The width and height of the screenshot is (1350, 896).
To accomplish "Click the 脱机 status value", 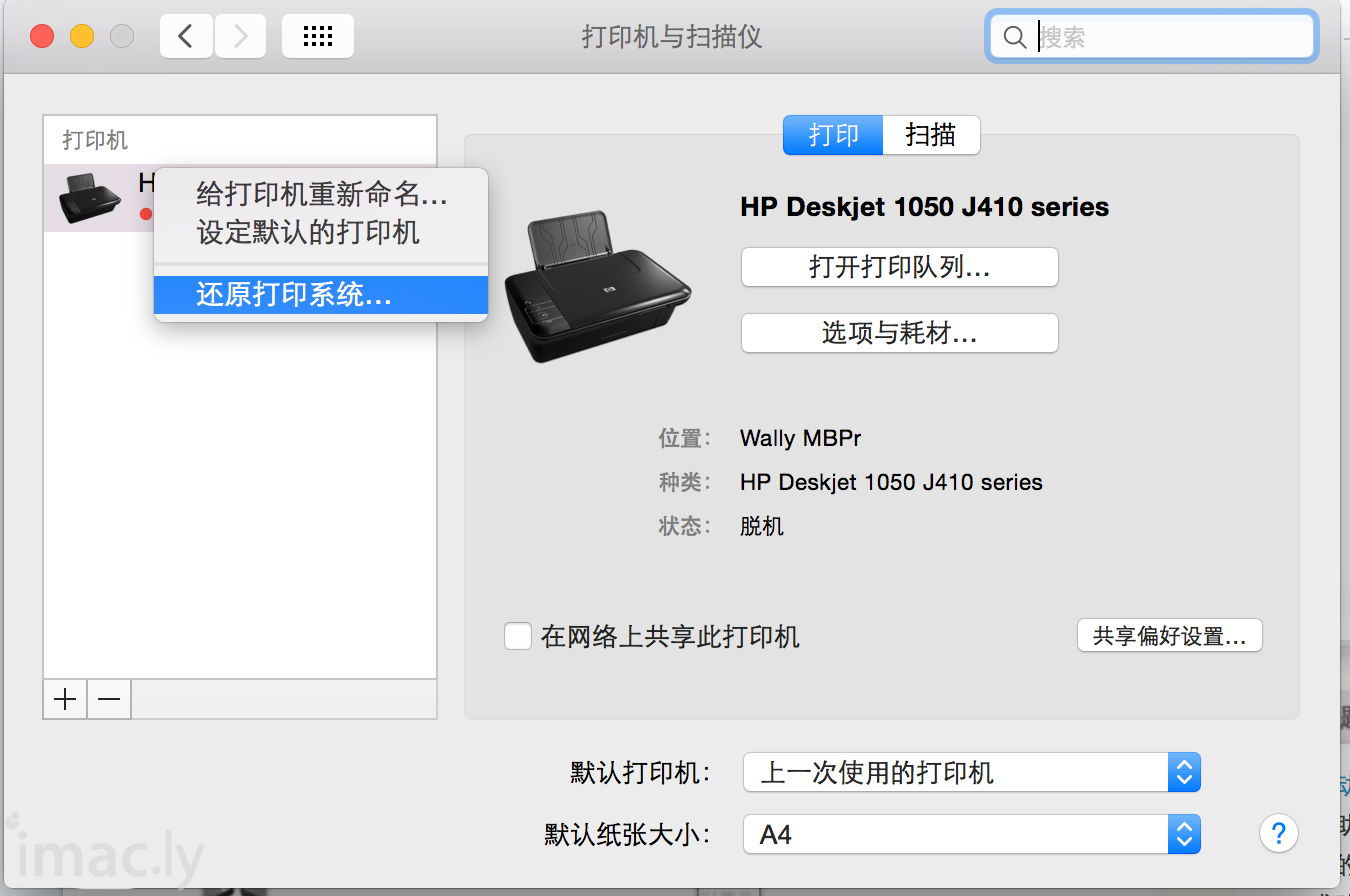I will point(762,526).
